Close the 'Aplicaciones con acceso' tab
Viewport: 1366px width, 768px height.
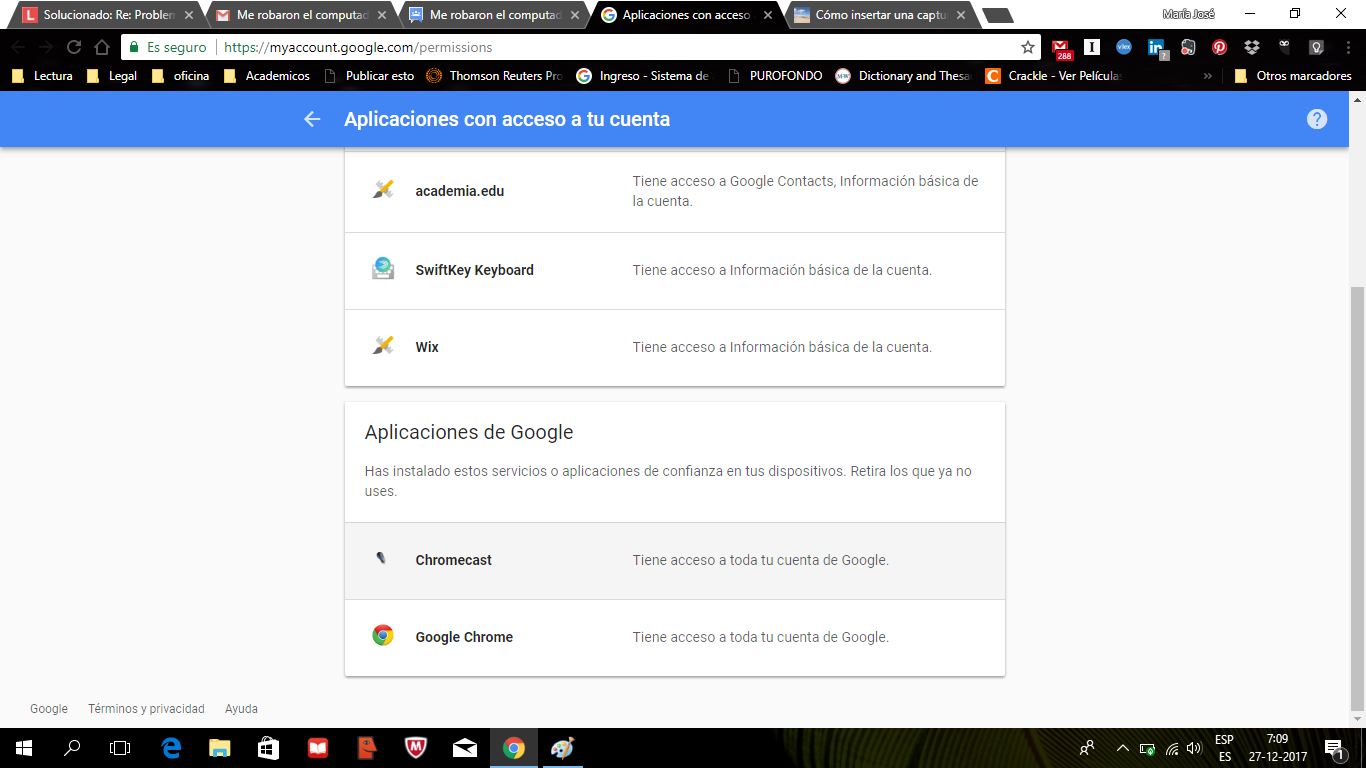[768, 15]
